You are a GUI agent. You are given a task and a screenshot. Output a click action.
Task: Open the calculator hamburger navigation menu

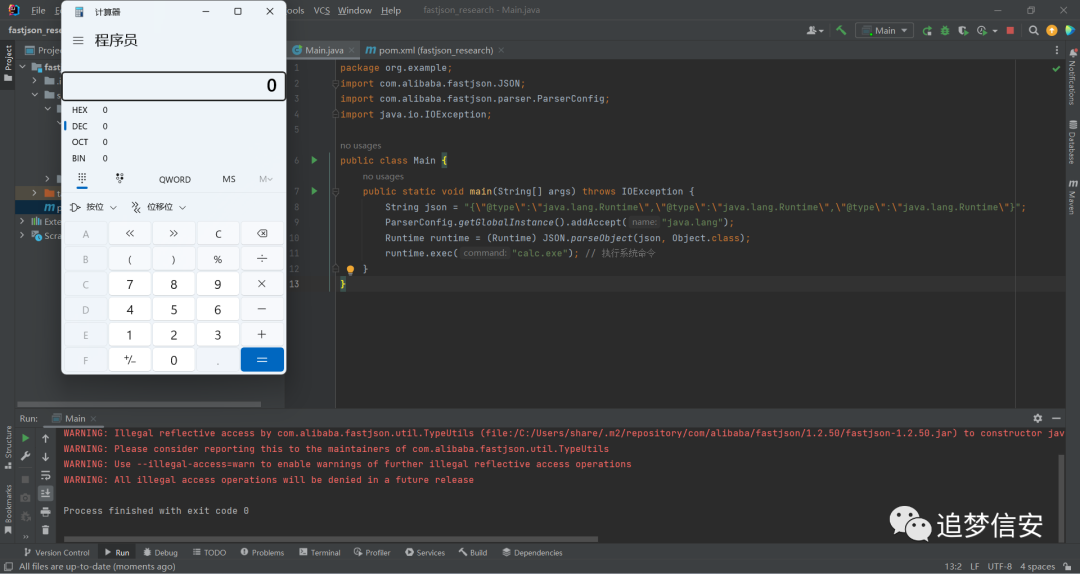point(78,41)
